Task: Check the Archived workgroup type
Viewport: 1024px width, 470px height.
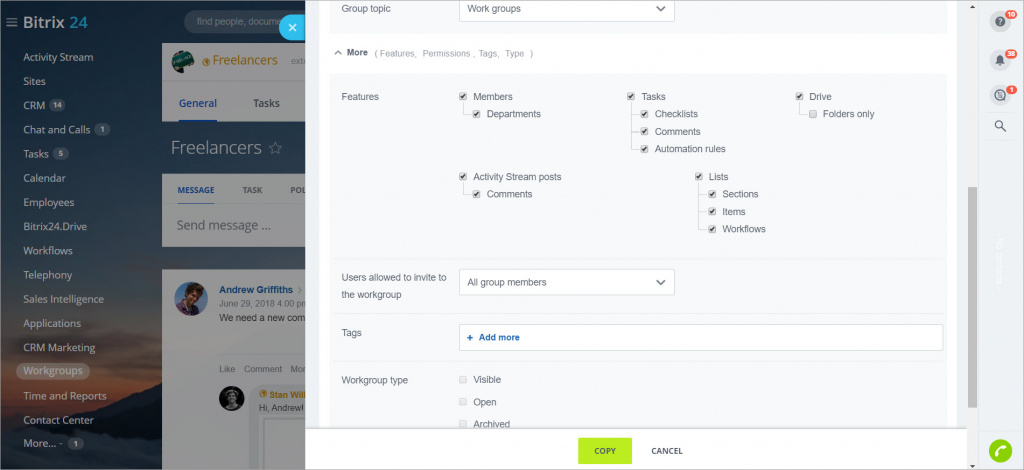Action: pos(463,424)
